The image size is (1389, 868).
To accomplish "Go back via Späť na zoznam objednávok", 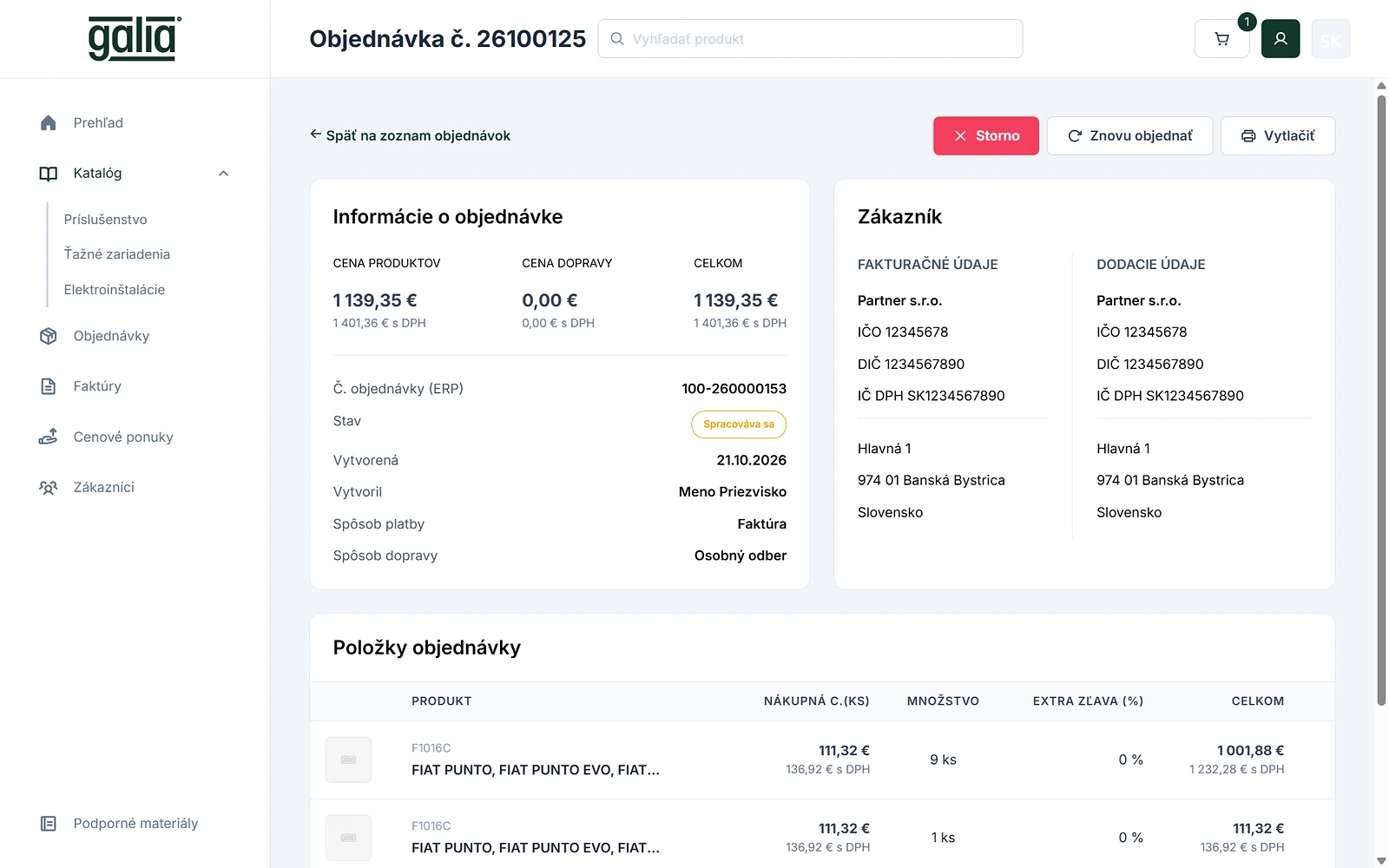I will (x=410, y=135).
